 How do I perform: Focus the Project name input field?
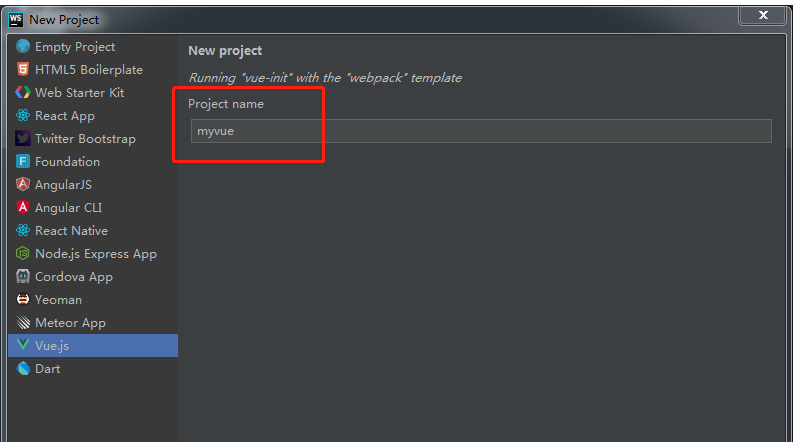point(481,131)
